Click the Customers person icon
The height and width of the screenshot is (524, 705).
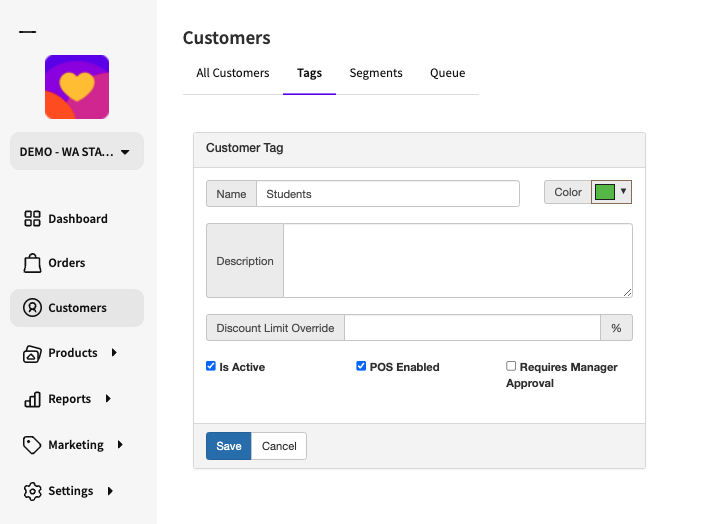(32, 308)
